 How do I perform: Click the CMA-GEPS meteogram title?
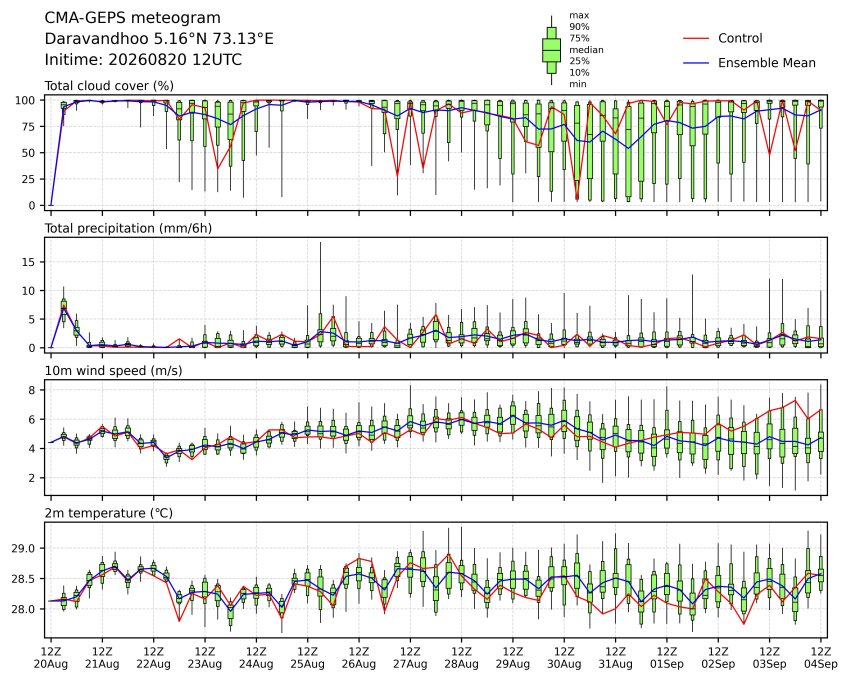click(133, 18)
